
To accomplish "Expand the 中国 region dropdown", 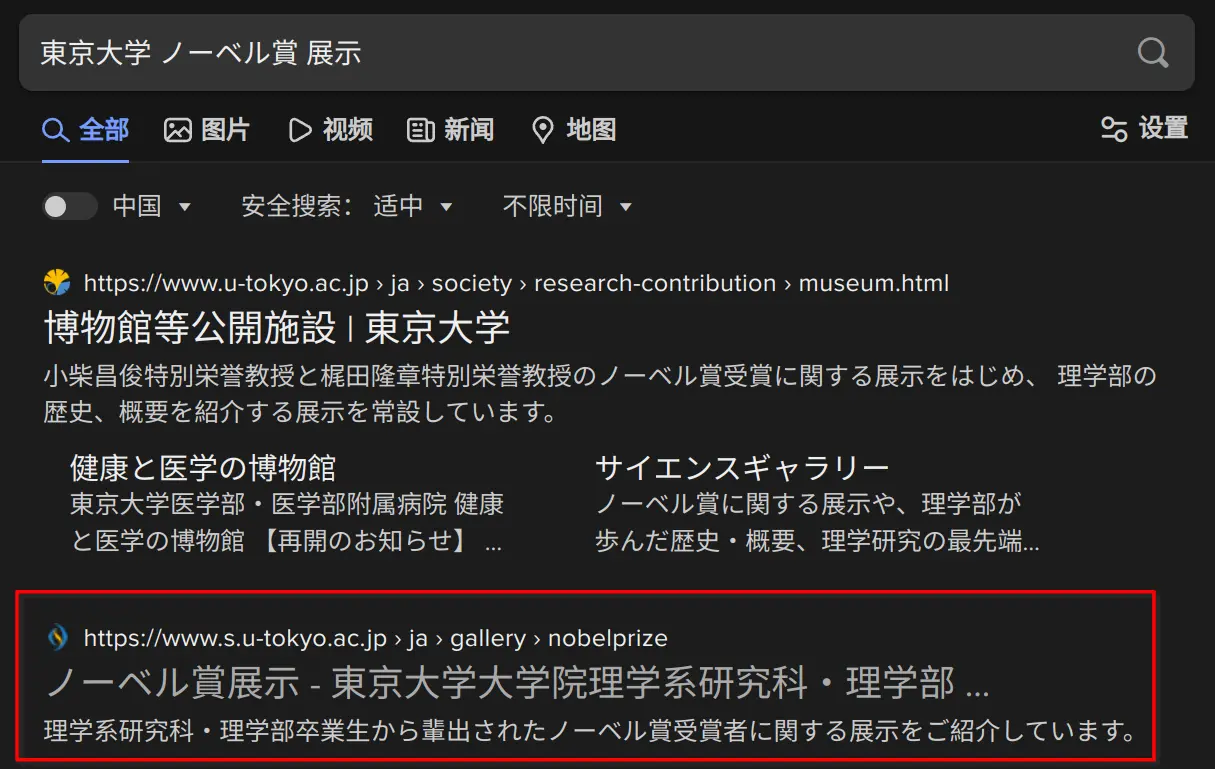I will (184, 207).
